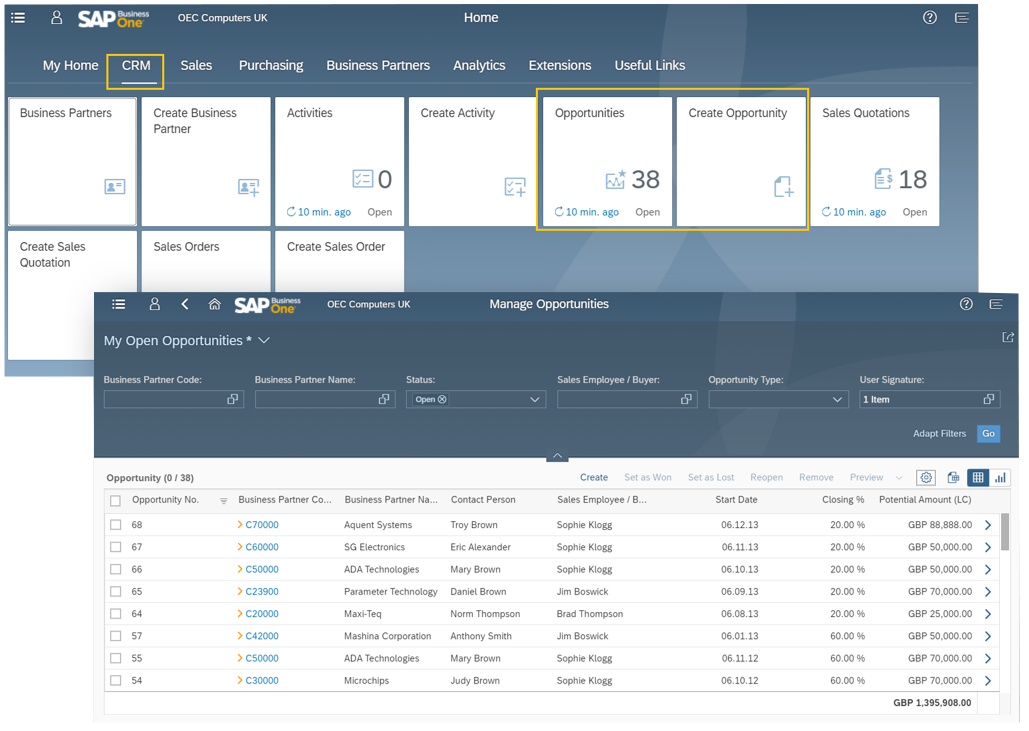Click Create in the opportunity toolbar

(x=594, y=478)
